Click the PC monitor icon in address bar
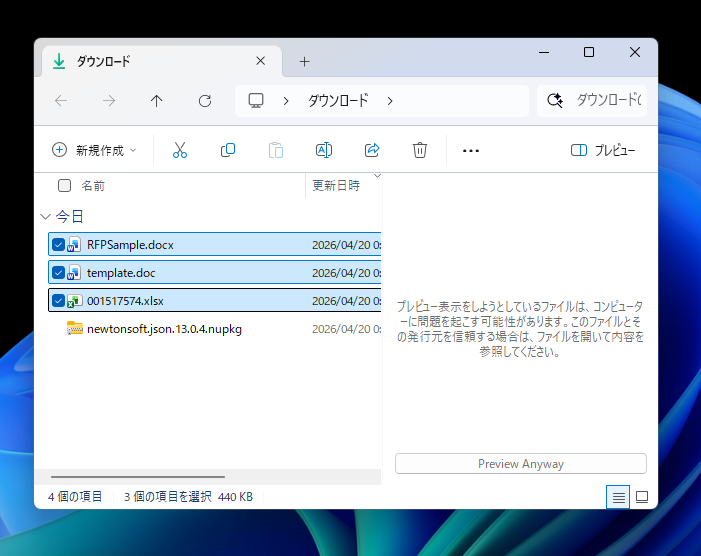The width and height of the screenshot is (701, 556). 256,101
